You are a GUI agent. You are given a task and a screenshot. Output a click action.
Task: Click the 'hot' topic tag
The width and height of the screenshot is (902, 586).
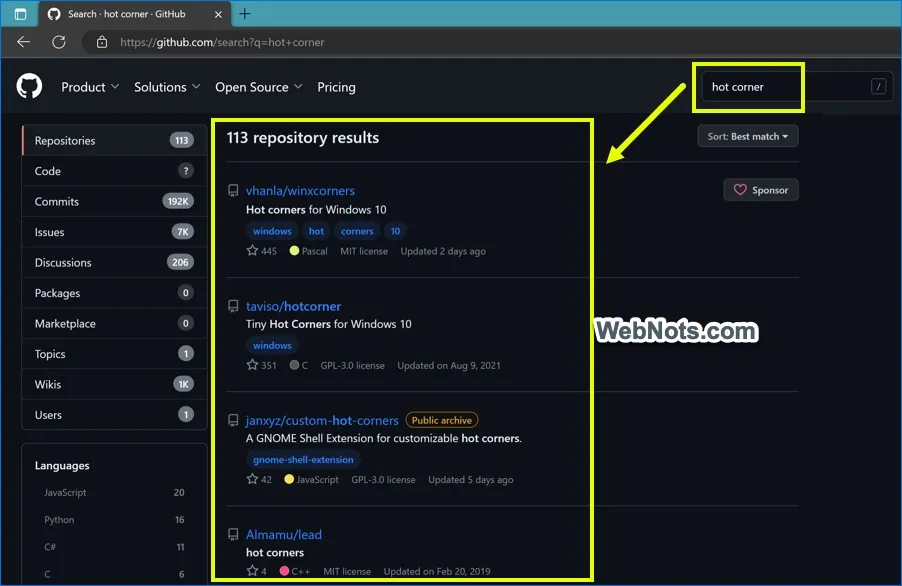[316, 231]
